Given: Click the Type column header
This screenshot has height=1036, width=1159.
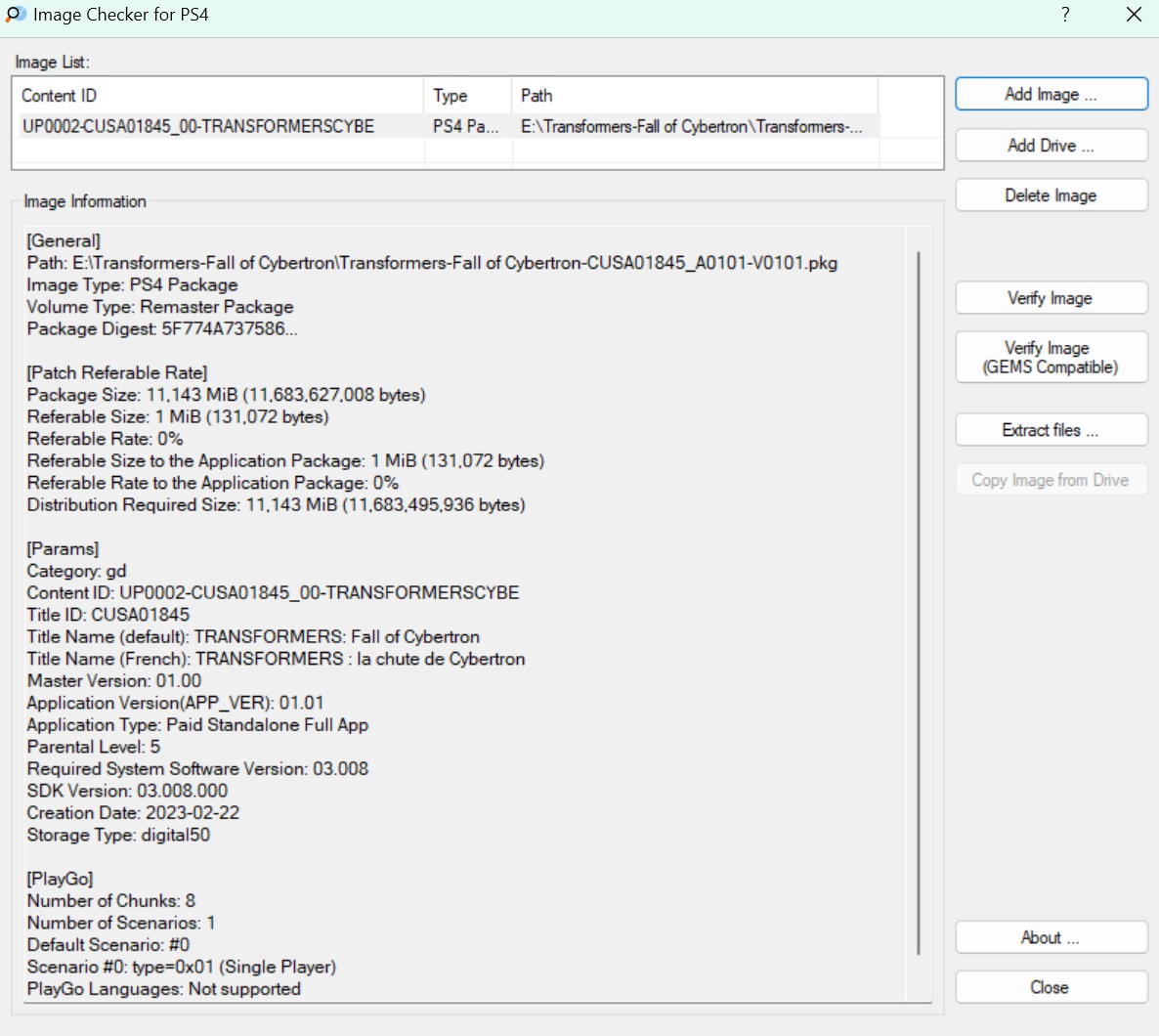Looking at the screenshot, I should point(467,96).
